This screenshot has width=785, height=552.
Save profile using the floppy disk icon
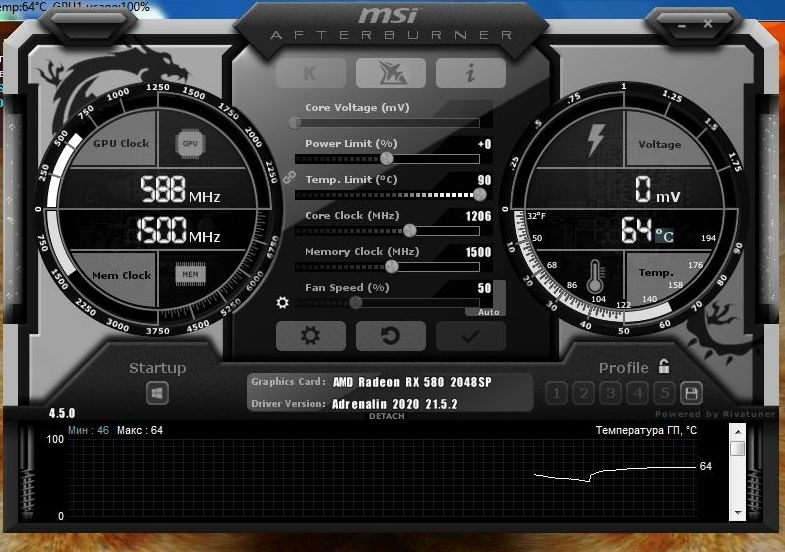[691, 393]
